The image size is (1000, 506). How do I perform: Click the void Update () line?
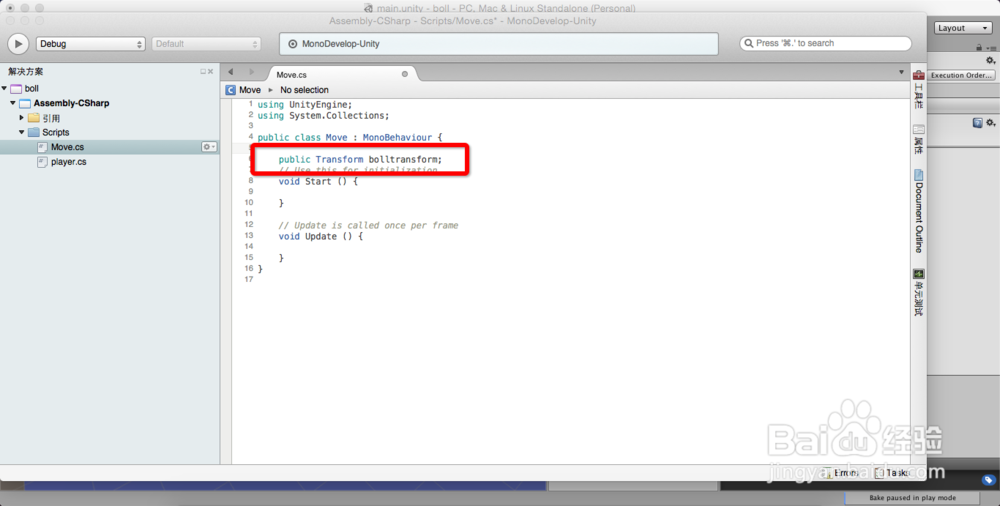[x=320, y=236]
